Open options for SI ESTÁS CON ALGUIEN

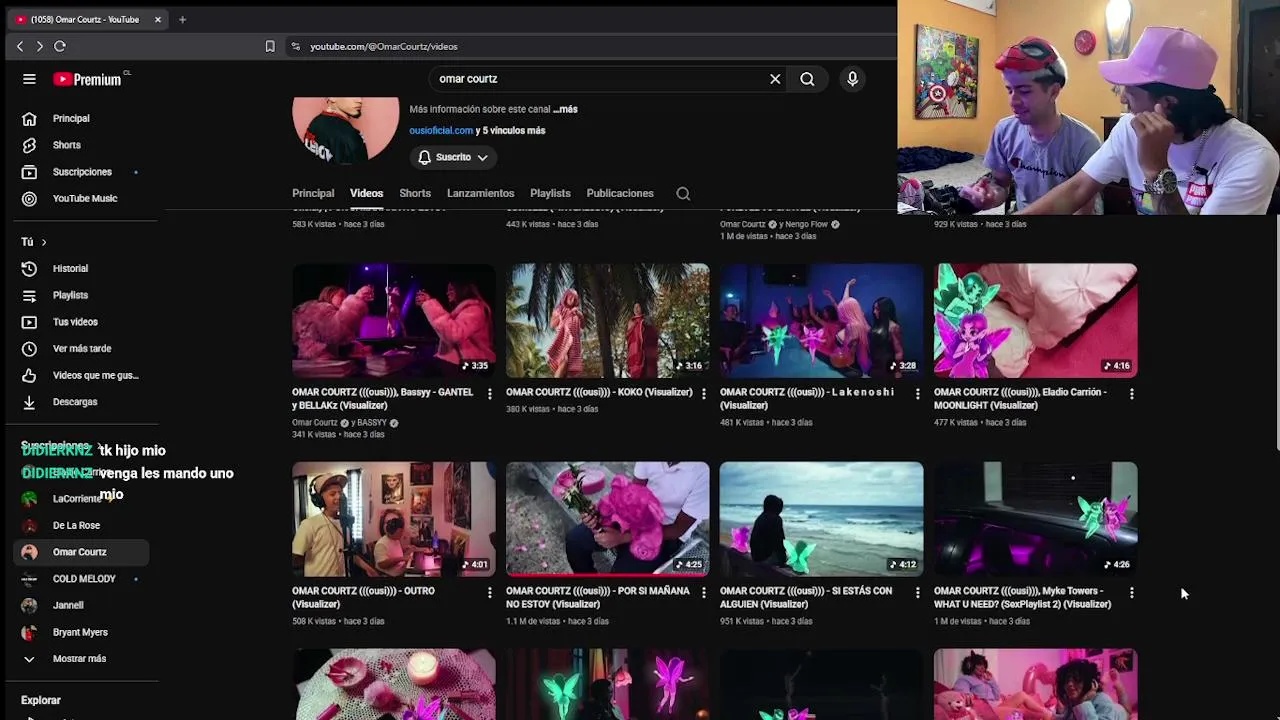(x=917, y=593)
